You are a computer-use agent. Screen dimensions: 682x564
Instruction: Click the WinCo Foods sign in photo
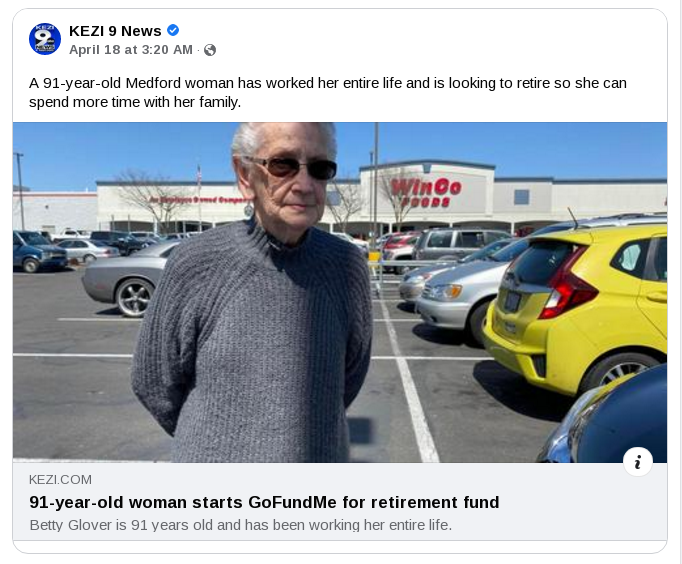pos(425,190)
